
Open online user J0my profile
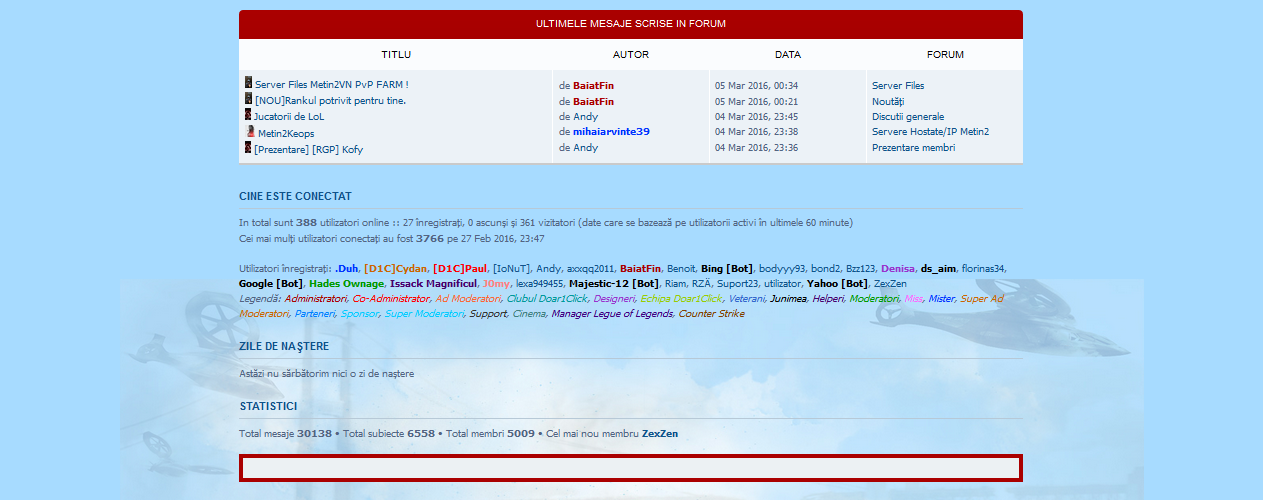496,284
